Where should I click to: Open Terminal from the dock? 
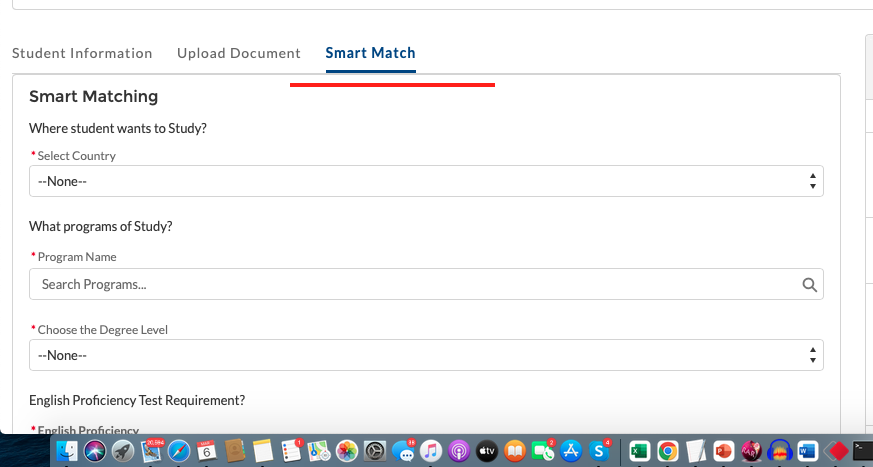click(x=862, y=451)
